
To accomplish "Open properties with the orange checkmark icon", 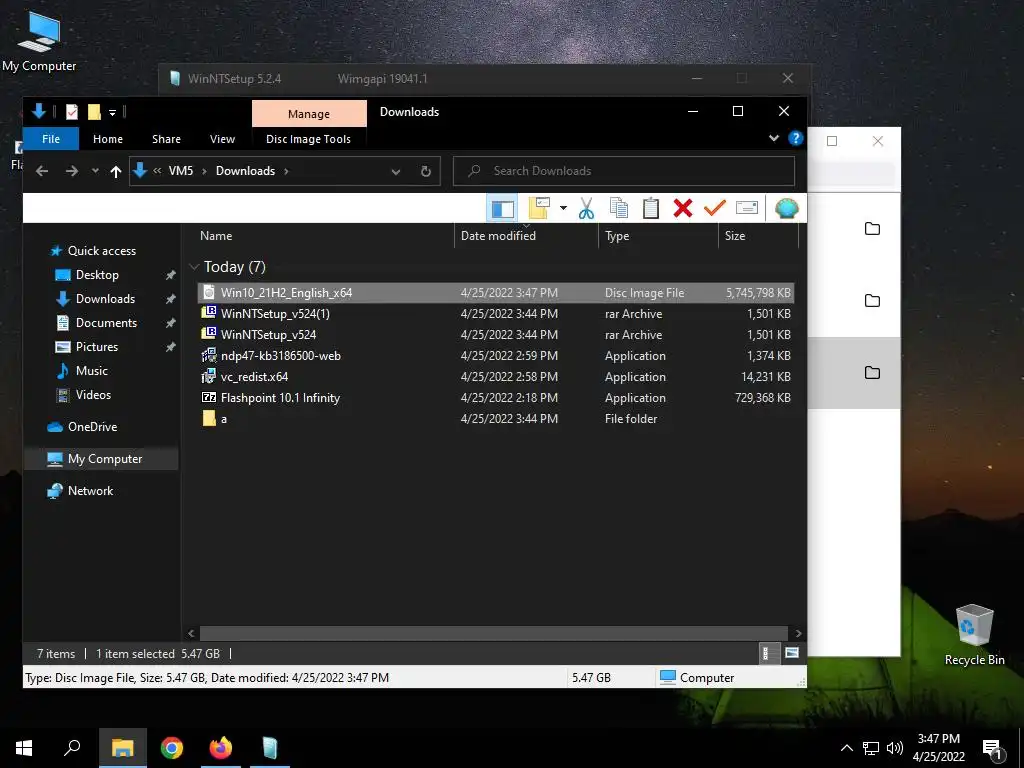I will click(715, 209).
